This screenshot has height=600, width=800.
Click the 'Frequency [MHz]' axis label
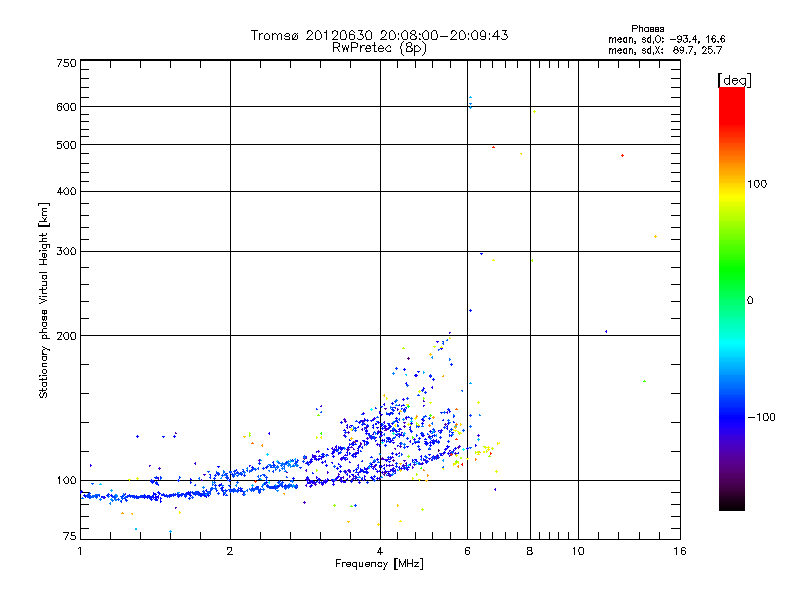click(379, 564)
